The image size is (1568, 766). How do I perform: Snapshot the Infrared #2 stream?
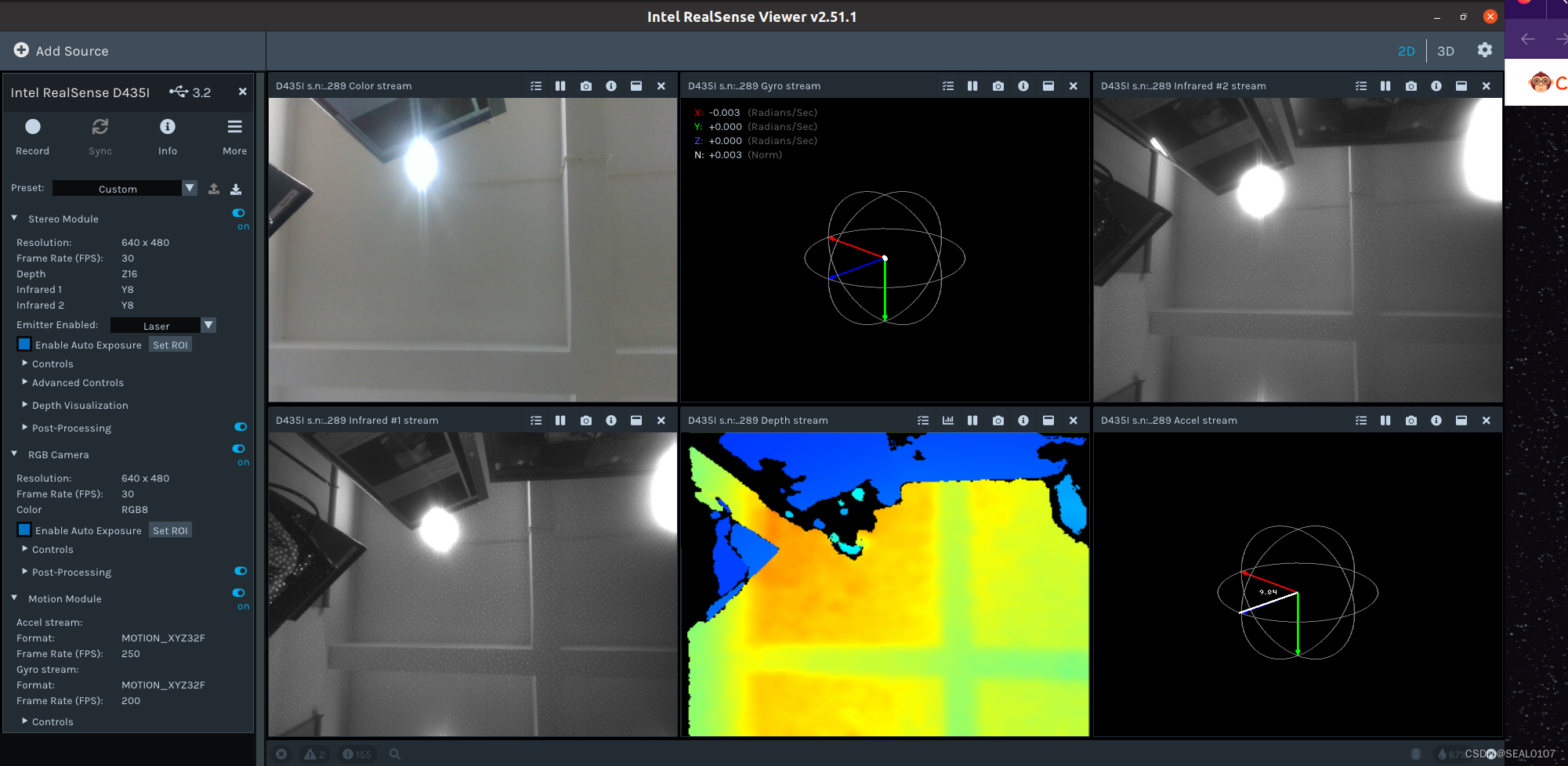[1410, 86]
